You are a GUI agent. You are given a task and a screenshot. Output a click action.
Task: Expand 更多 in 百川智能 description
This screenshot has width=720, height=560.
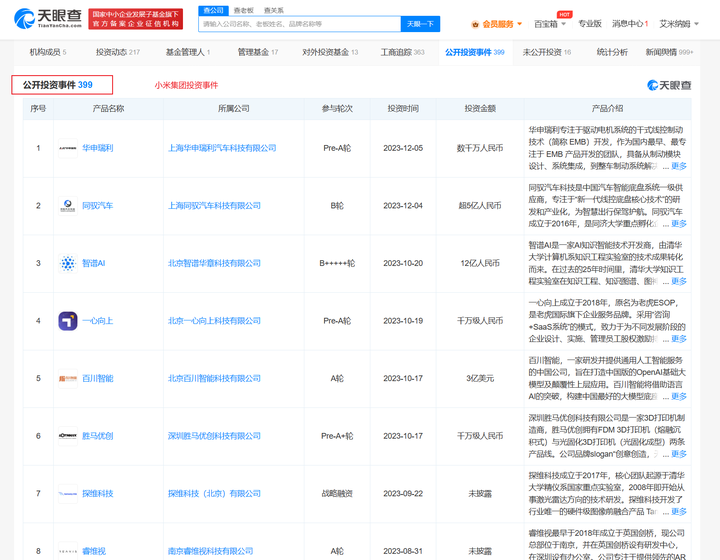[x=679, y=397]
